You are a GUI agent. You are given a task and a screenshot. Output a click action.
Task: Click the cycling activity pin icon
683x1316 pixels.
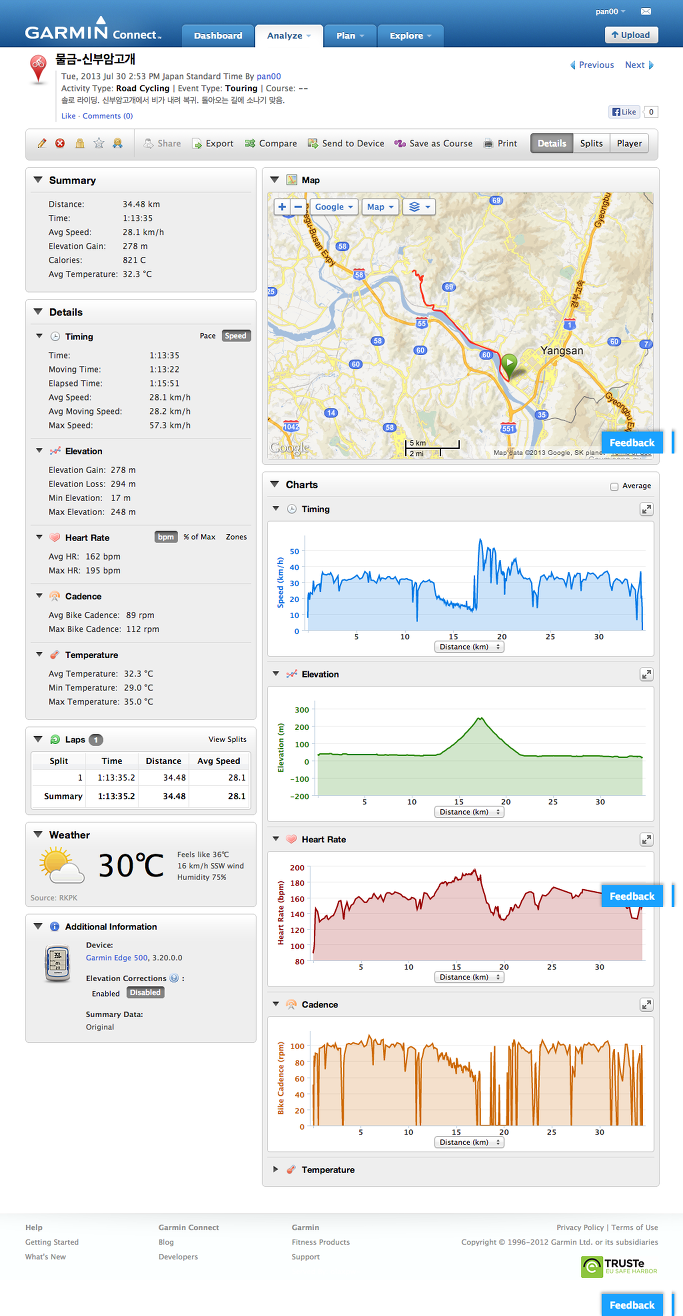coord(39,71)
